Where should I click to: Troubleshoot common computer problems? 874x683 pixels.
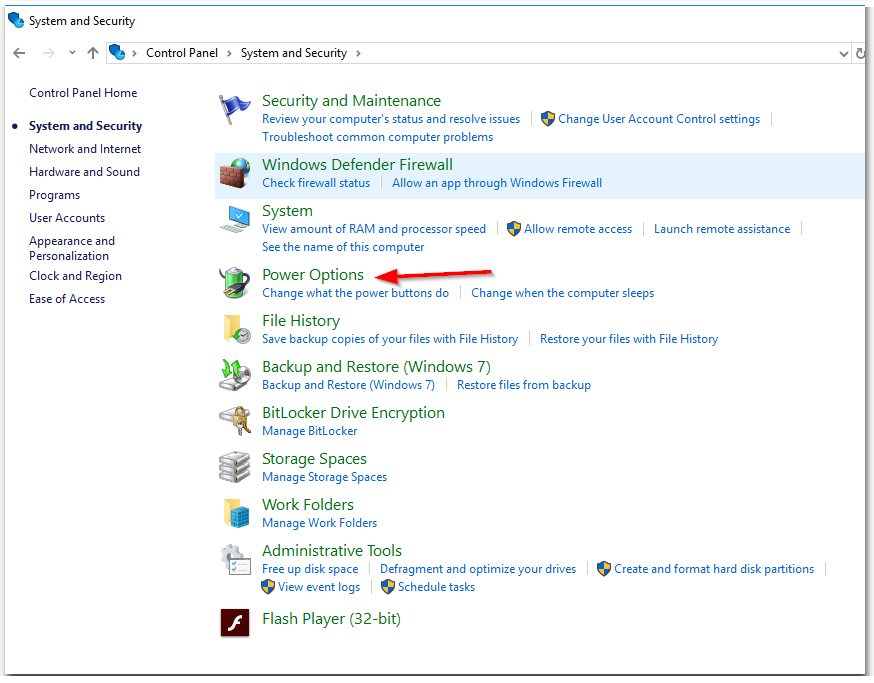coord(377,137)
